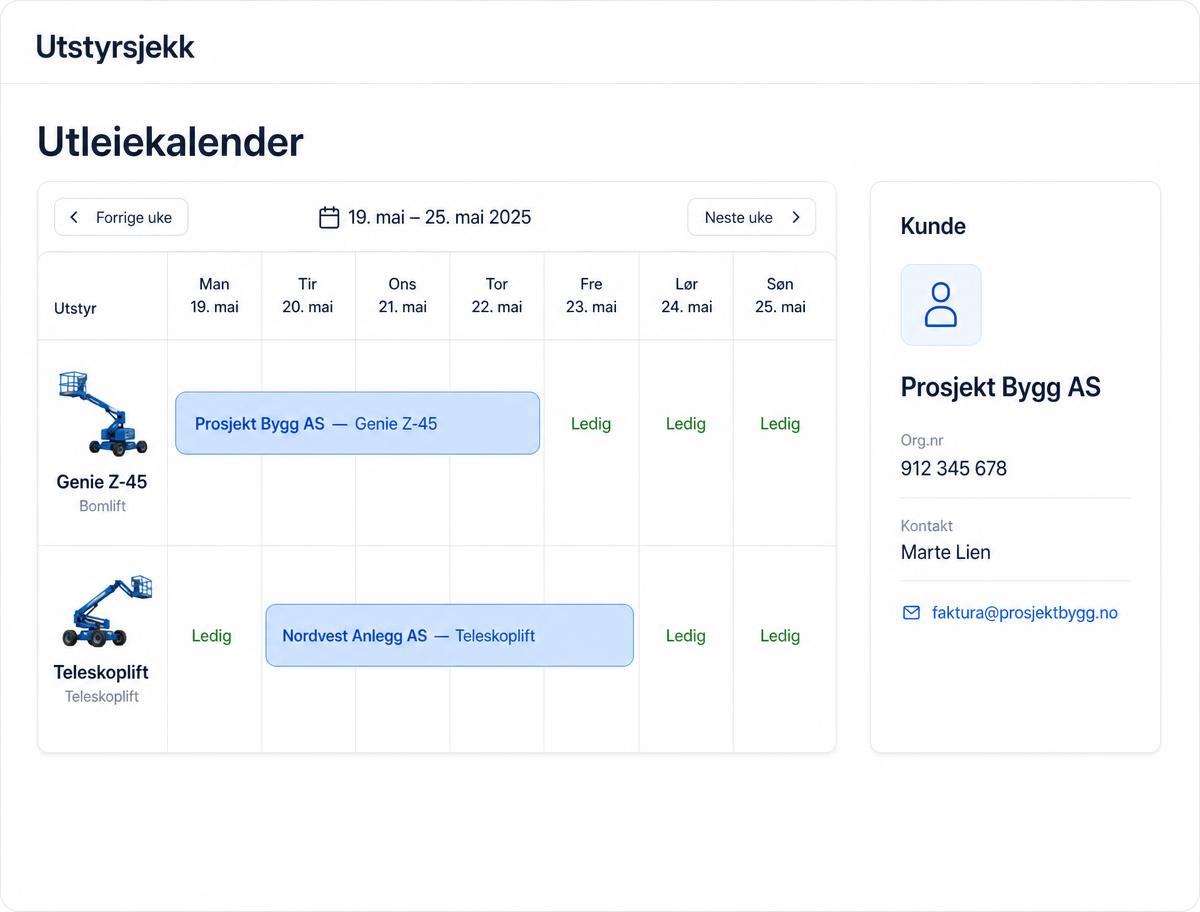Image resolution: width=1200 pixels, height=912 pixels.
Task: Click the faktura@prosjektbygg.no email link
Action: click(x=1025, y=612)
